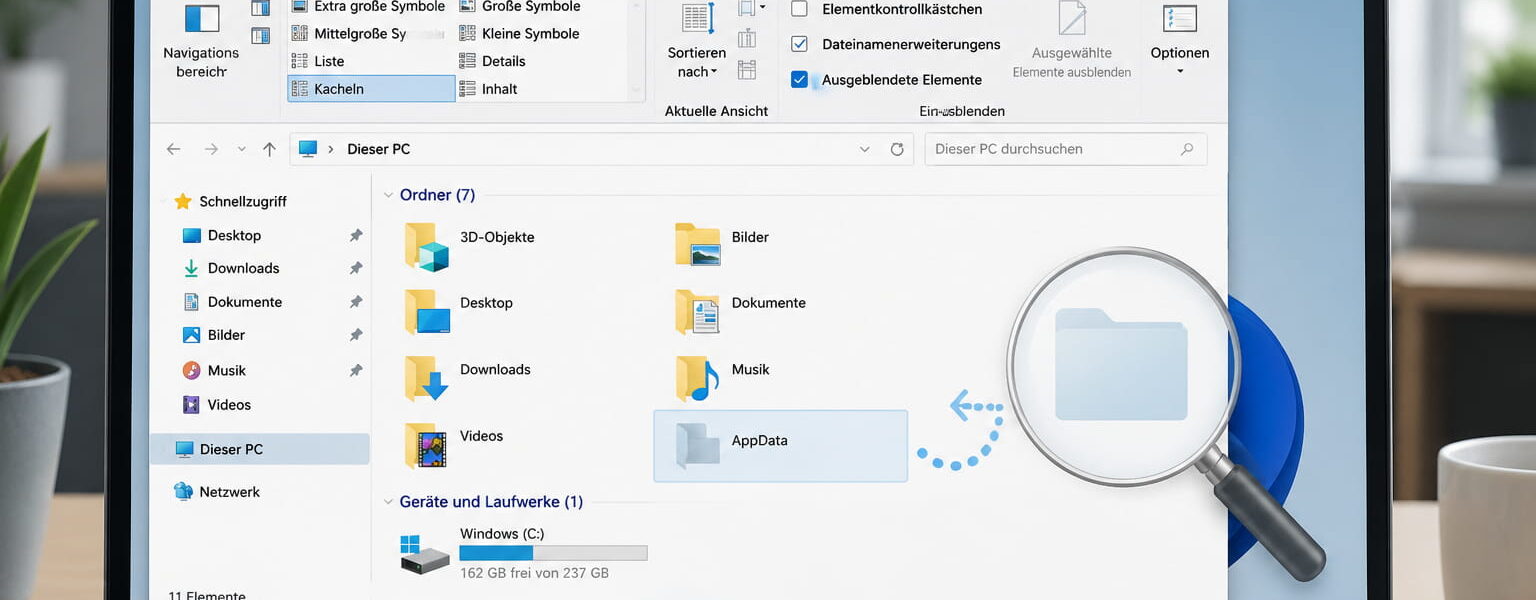Enable the Elementkontrollkästchen checkbox
The width and height of the screenshot is (1536, 600).
(800, 9)
